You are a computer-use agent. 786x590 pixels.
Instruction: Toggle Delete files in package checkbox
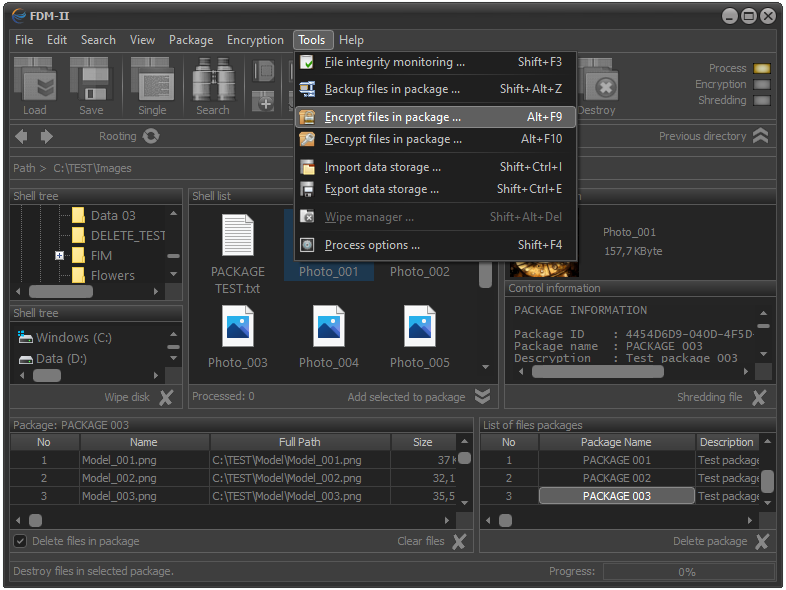click(20, 541)
